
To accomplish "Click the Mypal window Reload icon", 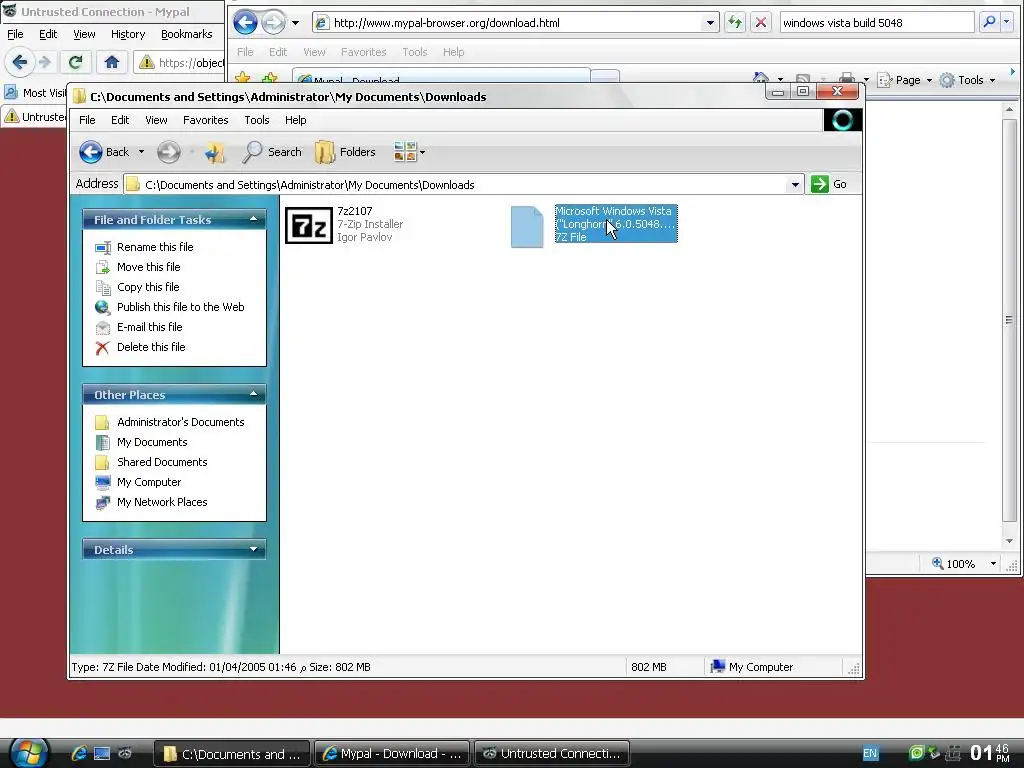I will tap(75, 62).
